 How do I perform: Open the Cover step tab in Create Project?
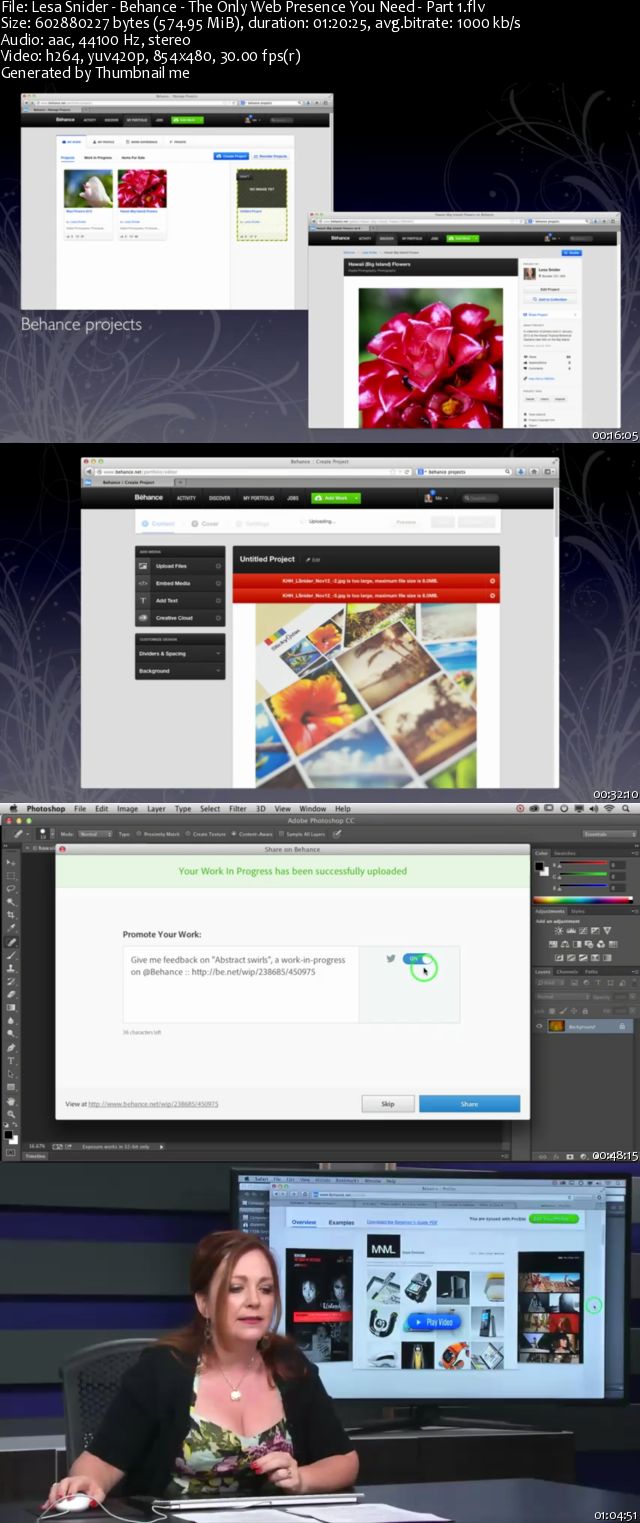(x=204, y=524)
